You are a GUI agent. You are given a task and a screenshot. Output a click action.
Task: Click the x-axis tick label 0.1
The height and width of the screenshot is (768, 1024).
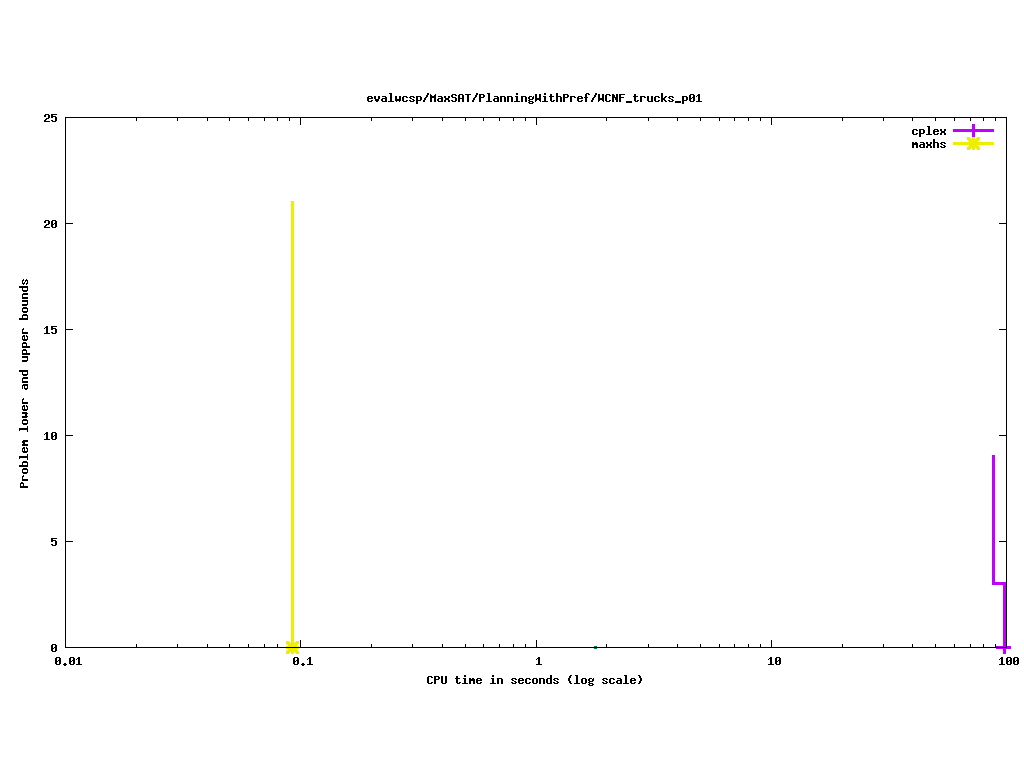[x=301, y=661]
